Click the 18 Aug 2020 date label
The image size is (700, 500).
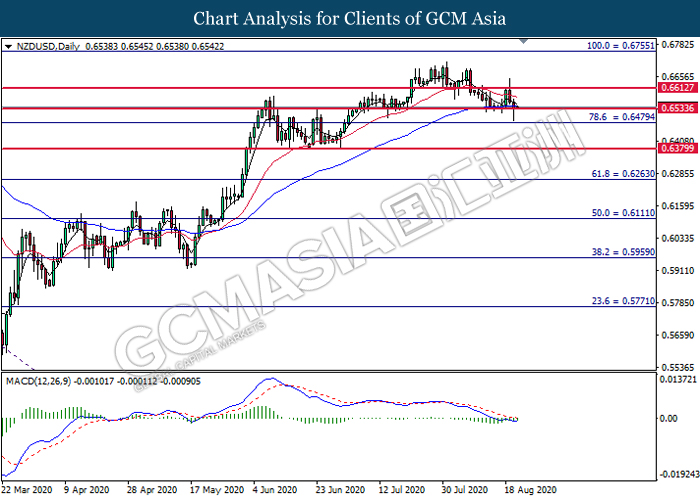click(531, 490)
